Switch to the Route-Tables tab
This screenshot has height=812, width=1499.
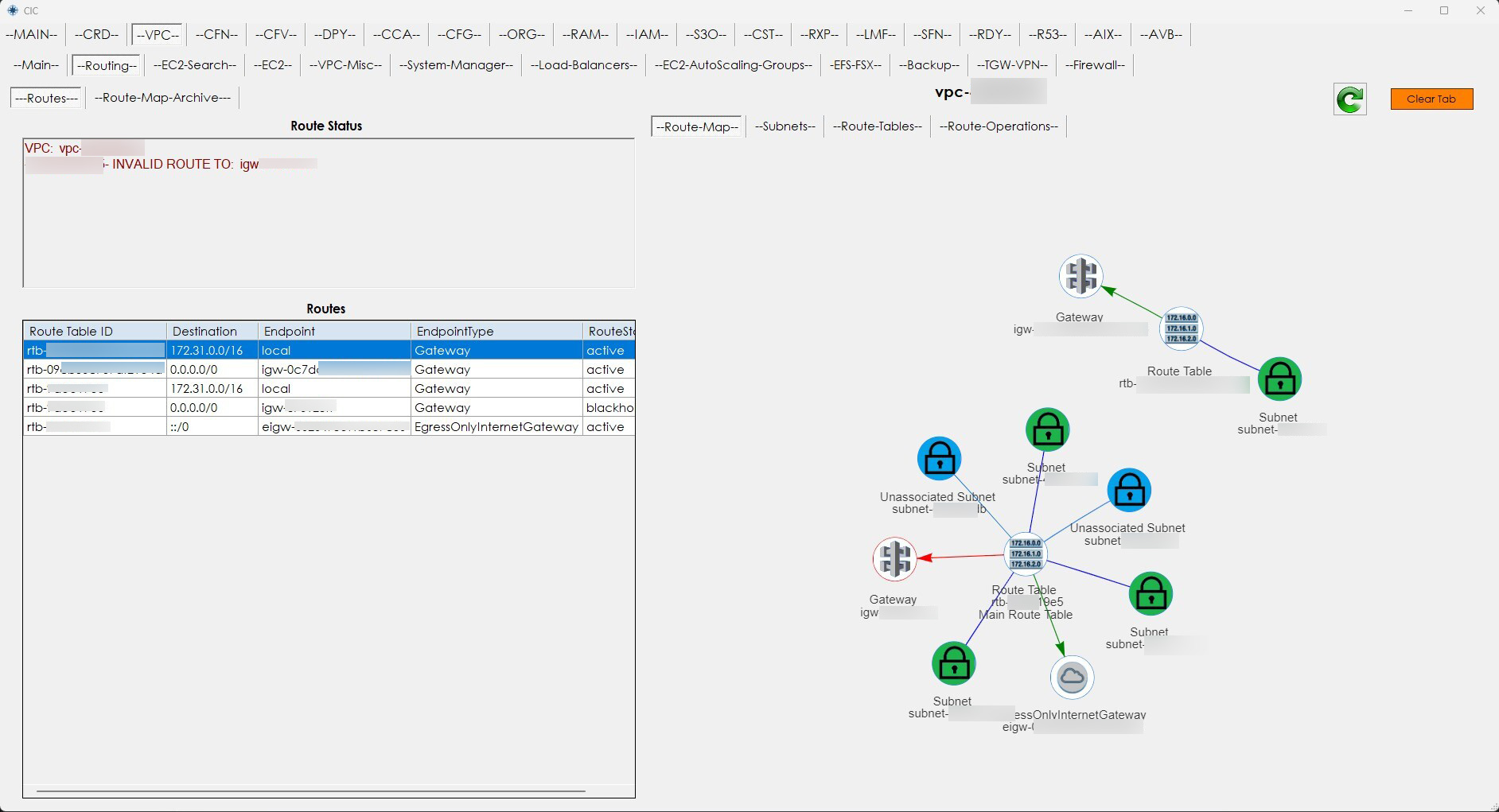point(877,126)
